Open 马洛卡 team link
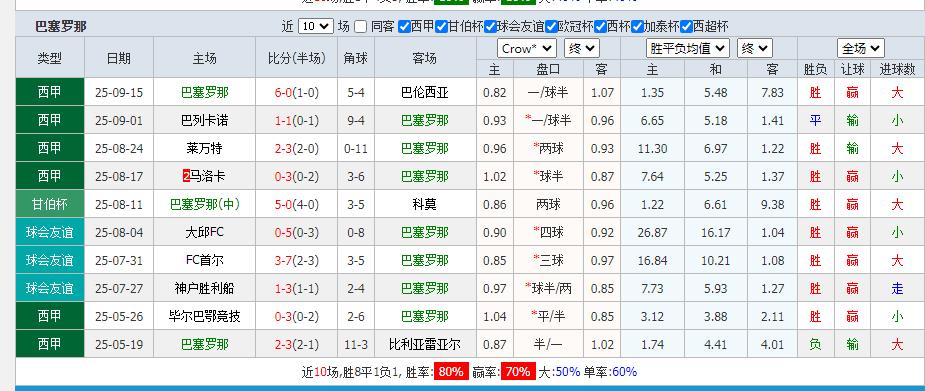Image resolution: width=925 pixels, height=391 pixels. click(x=208, y=176)
